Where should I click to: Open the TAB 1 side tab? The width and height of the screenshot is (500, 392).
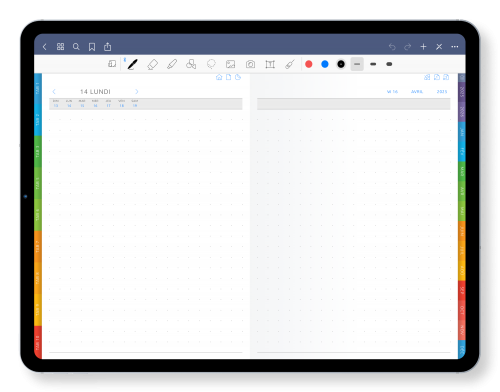click(38, 89)
